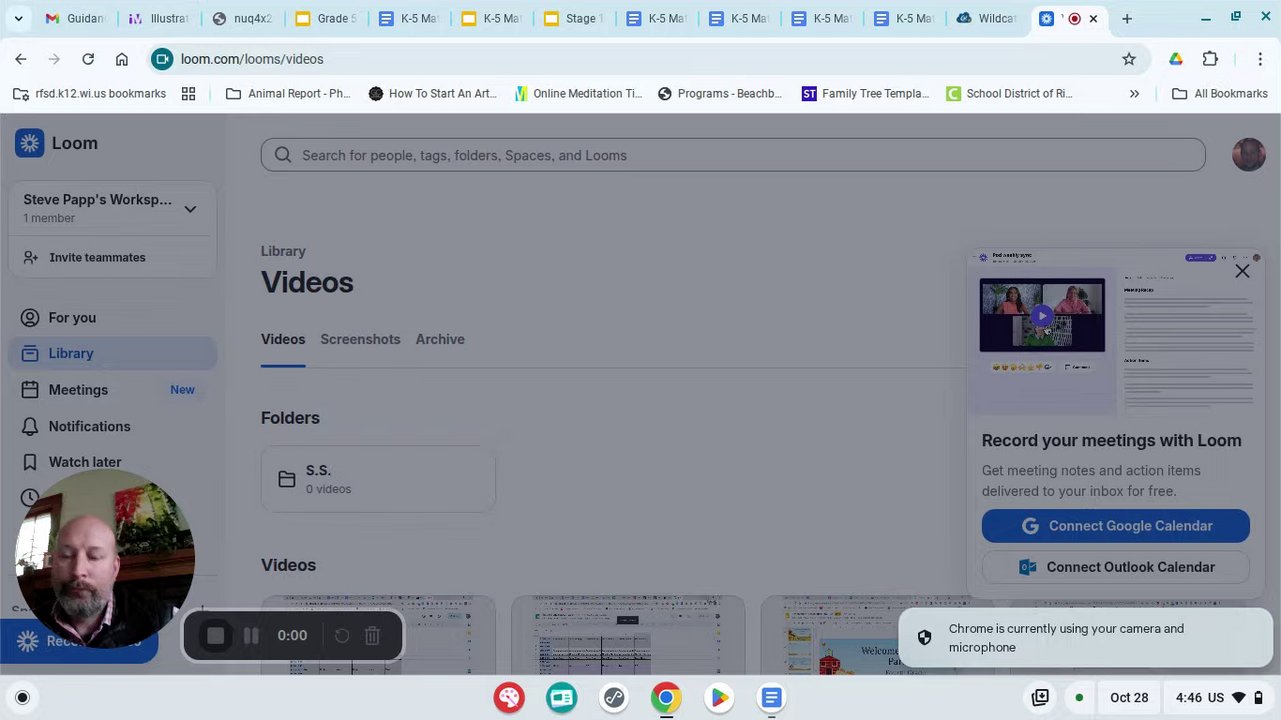Open the Programs - Beachb... bookmark
This screenshot has height=720, width=1281.
(x=720, y=94)
